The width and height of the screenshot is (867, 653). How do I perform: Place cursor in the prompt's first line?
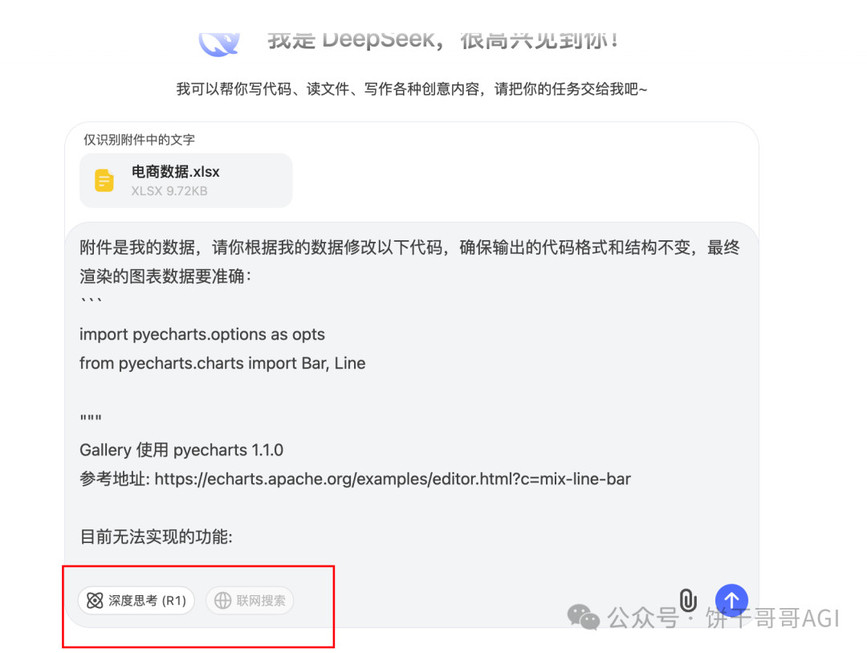pyautogui.click(x=410, y=247)
